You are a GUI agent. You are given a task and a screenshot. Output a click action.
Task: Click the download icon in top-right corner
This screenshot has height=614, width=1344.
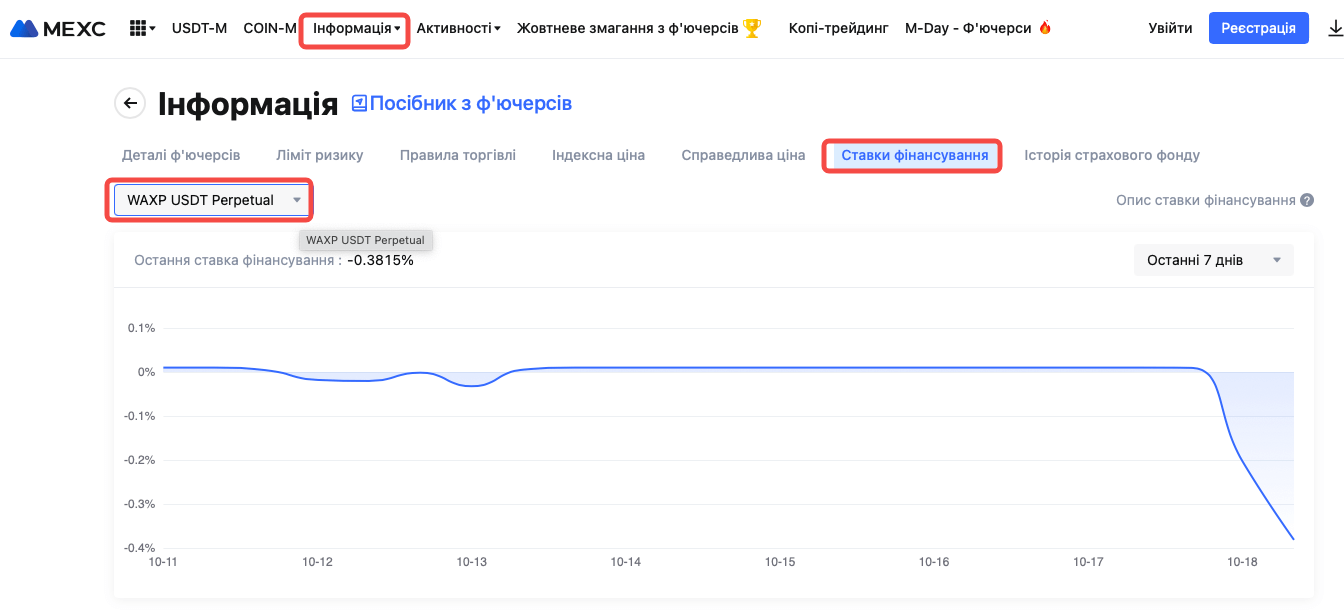tap(1334, 28)
